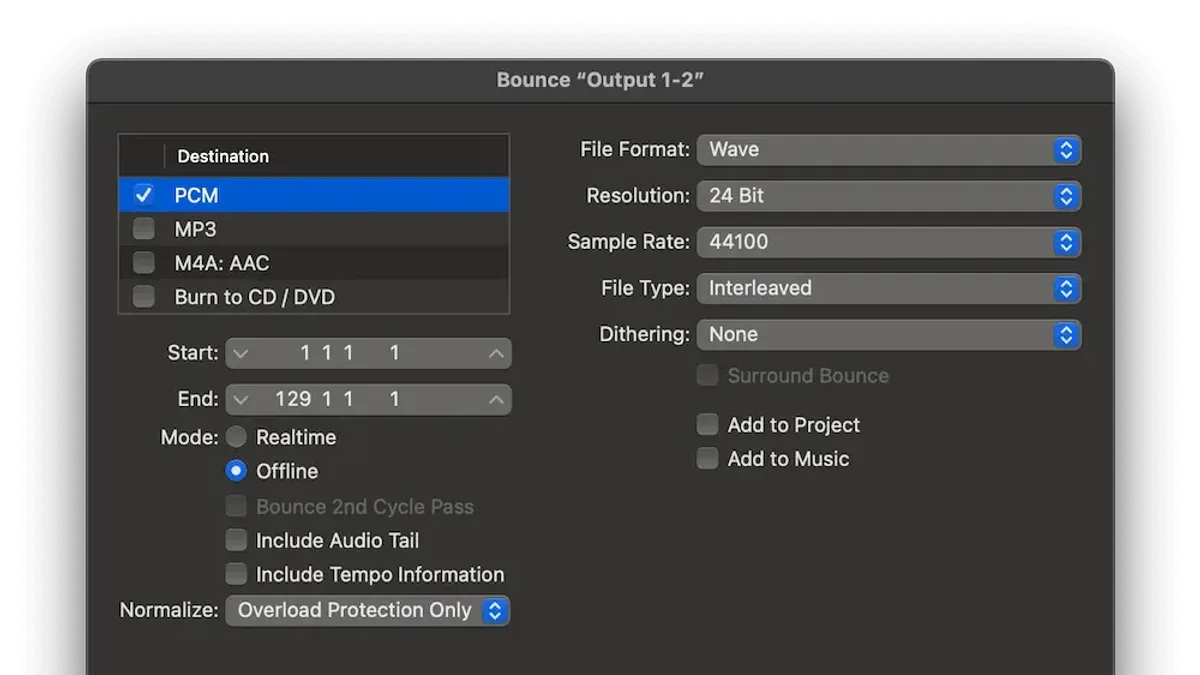Select the Offline mode radio button
The height and width of the screenshot is (675, 1200).
236,471
